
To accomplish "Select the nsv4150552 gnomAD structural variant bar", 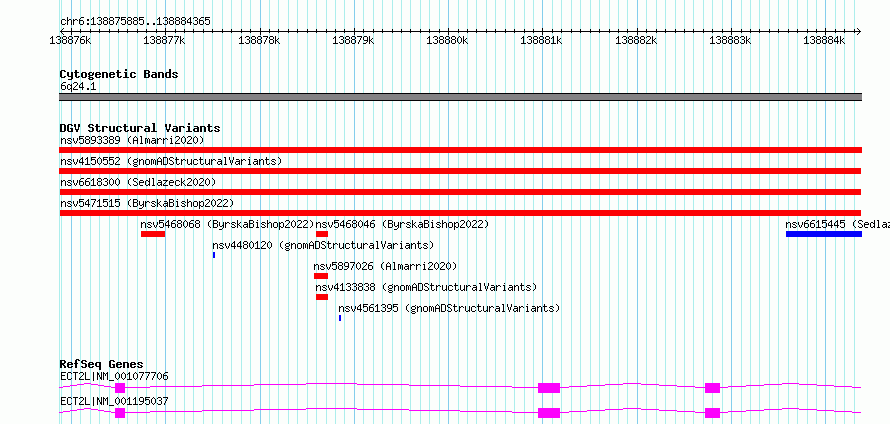I will click(460, 171).
